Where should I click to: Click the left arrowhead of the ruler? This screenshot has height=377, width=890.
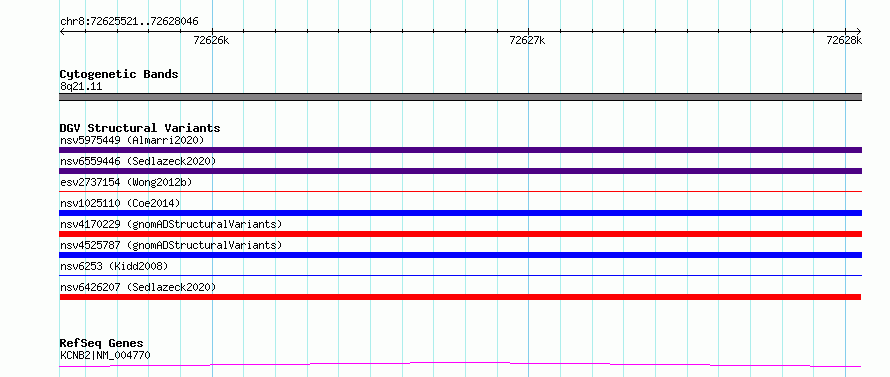[x=62, y=31]
